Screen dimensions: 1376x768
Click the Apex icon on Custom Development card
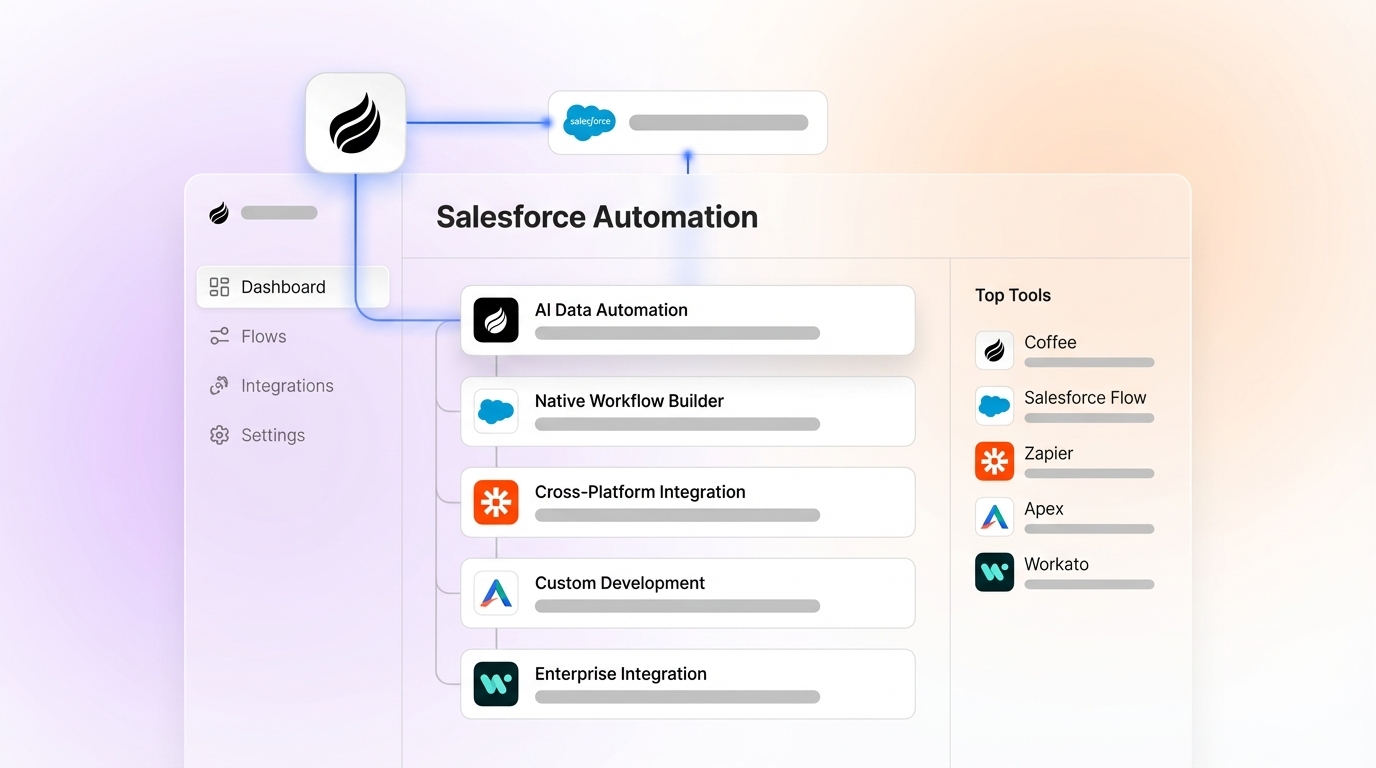(x=496, y=592)
